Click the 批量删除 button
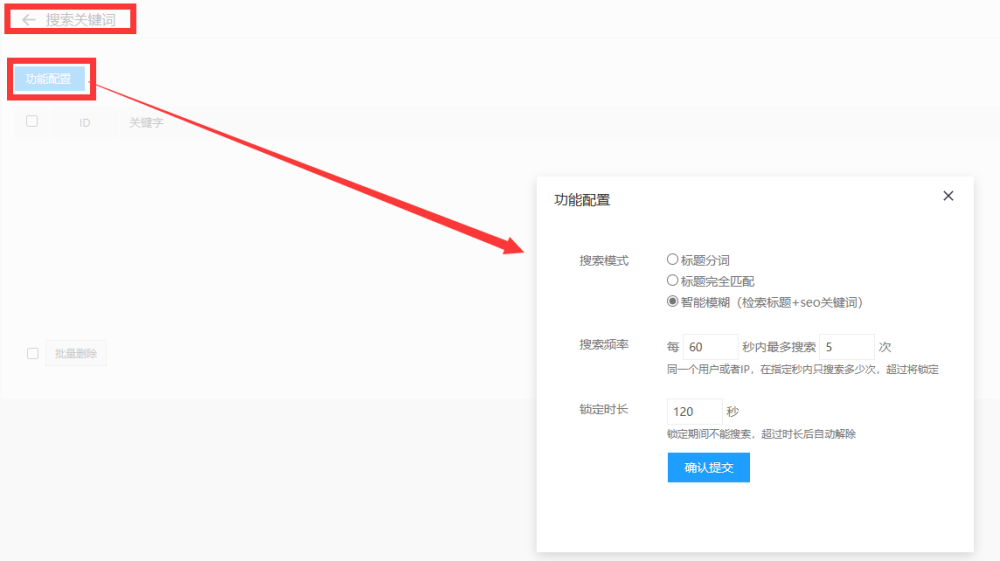This screenshot has width=1000, height=561. pos(76,353)
